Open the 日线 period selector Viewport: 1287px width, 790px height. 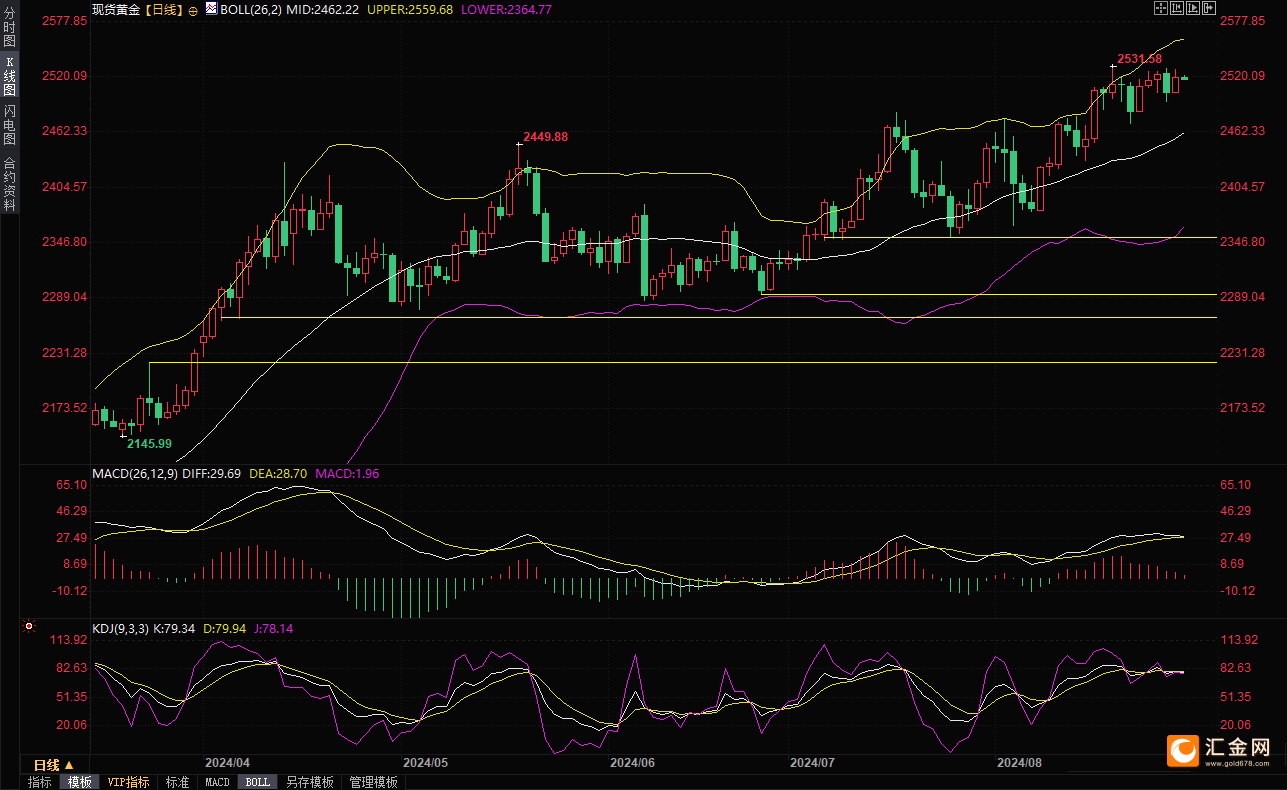point(55,765)
